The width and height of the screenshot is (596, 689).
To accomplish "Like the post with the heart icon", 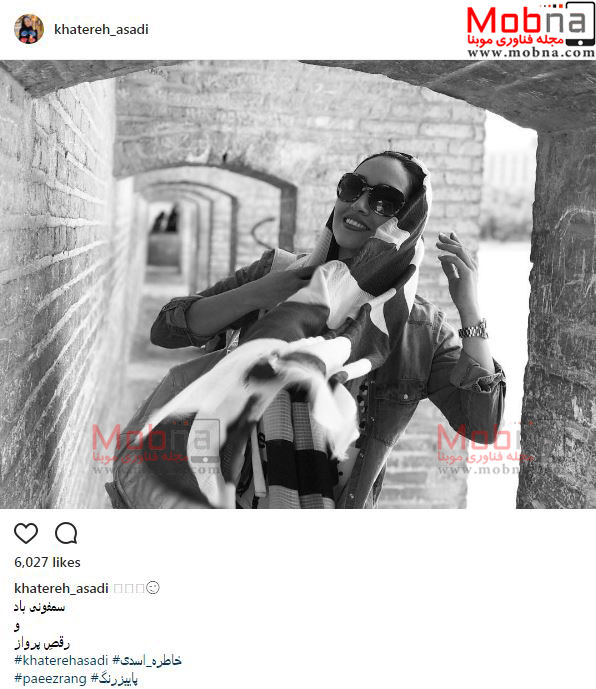I will 26,533.
